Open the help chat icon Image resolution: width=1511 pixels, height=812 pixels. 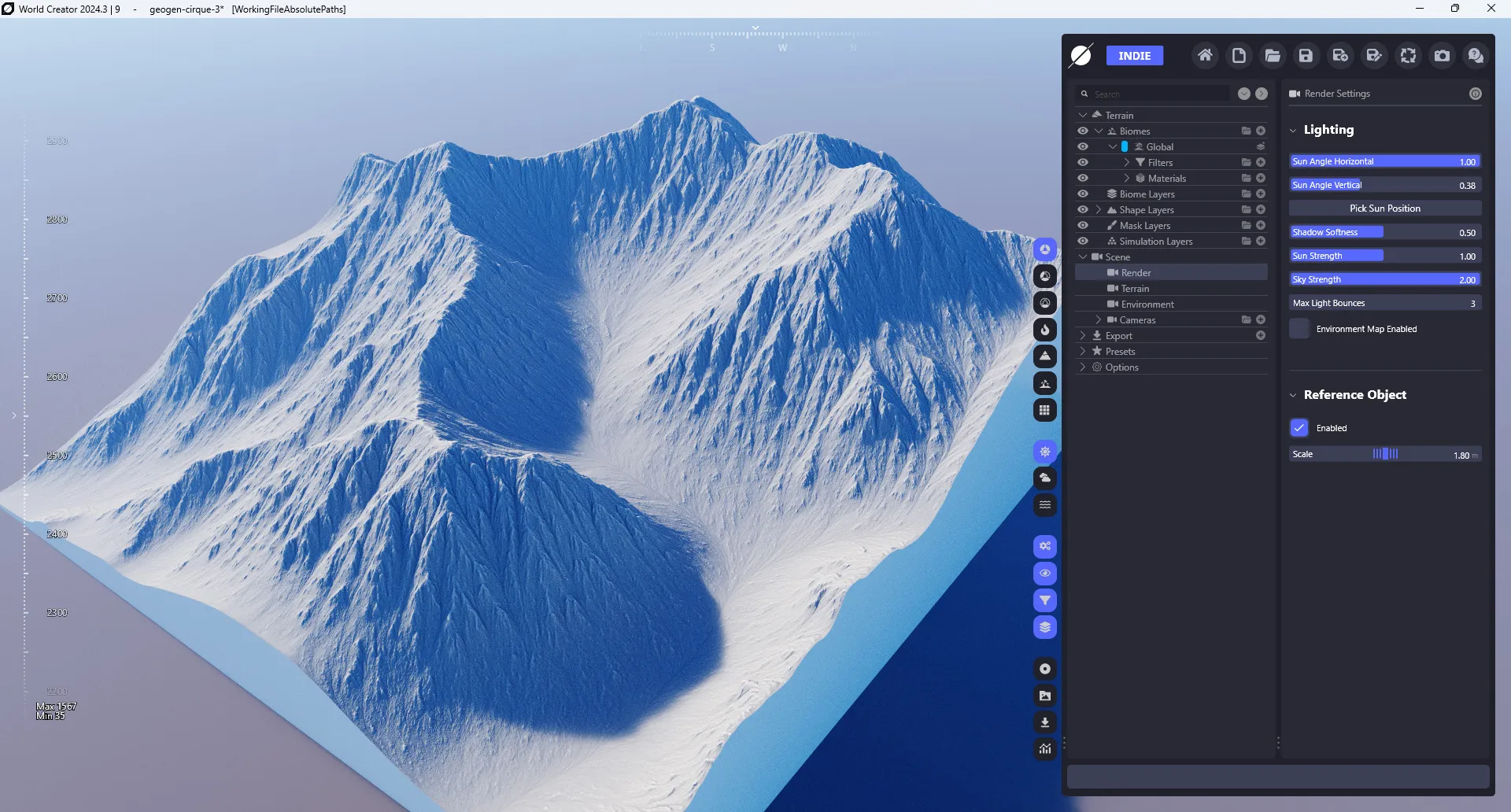[x=1476, y=56]
